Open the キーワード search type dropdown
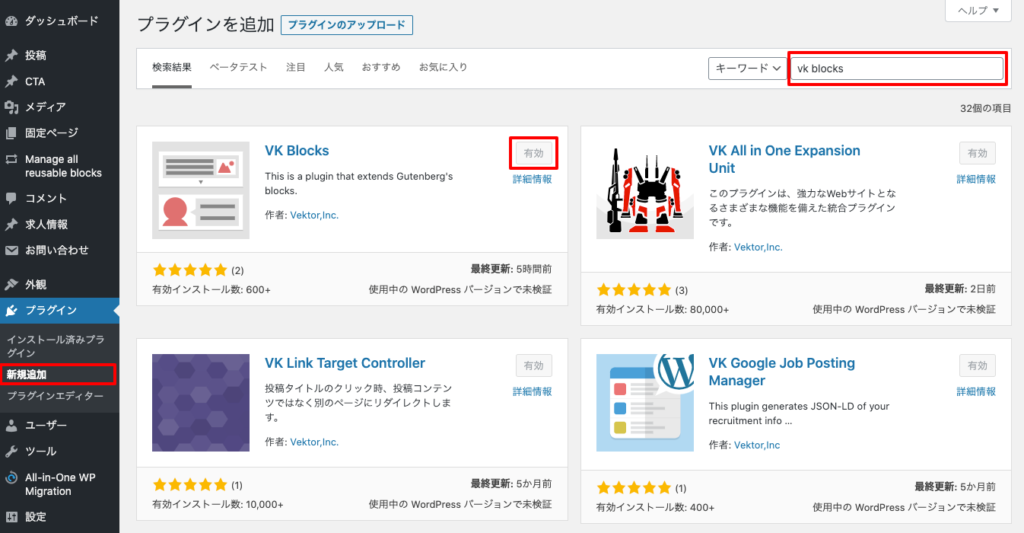The width and height of the screenshot is (1024, 533). 748,69
